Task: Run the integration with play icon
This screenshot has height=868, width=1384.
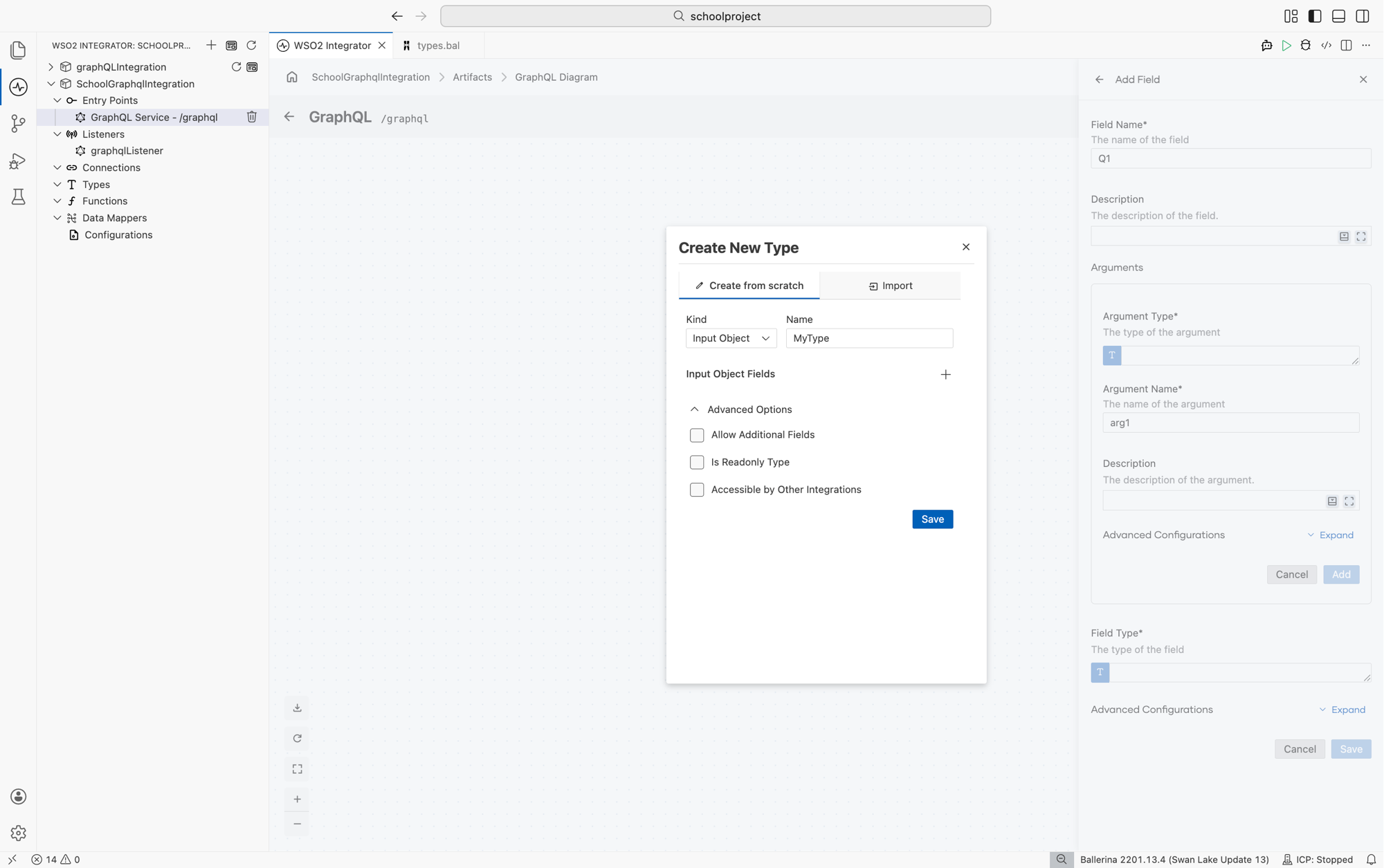Action: [1286, 45]
